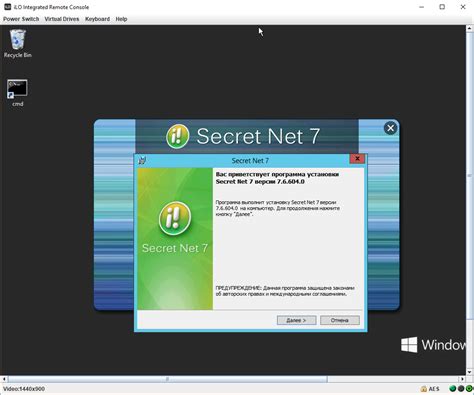Image resolution: width=474 pixels, height=395 pixels.
Task: Minimize the iLO Integrated Remote Console window
Action: point(422,7)
